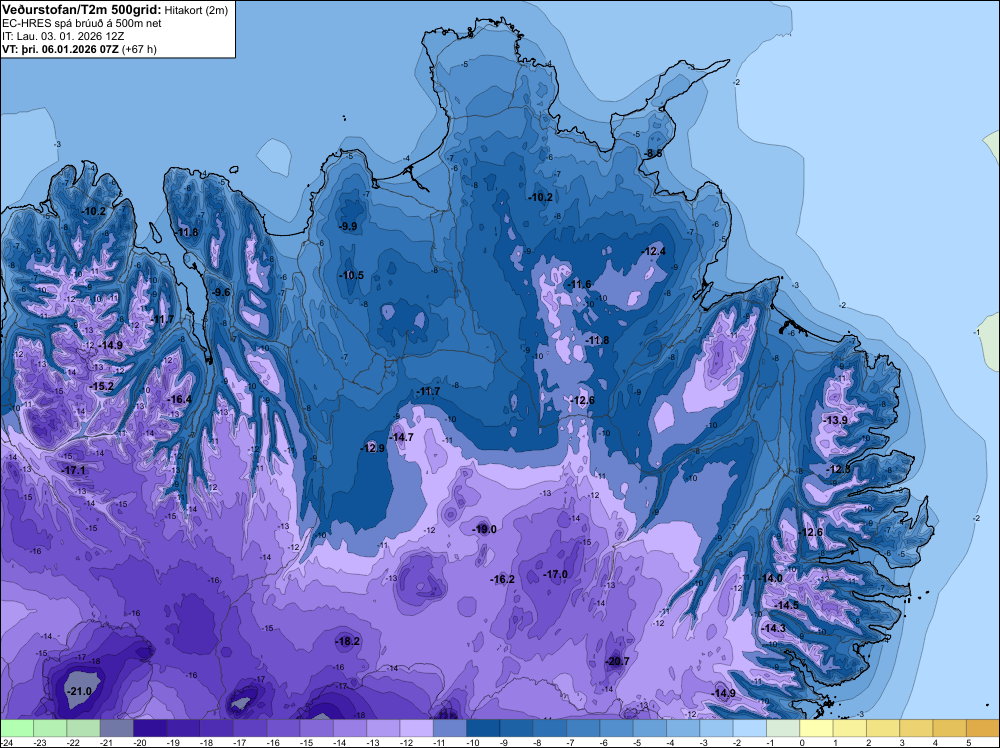Click the -14.7 temperature value

click(401, 437)
